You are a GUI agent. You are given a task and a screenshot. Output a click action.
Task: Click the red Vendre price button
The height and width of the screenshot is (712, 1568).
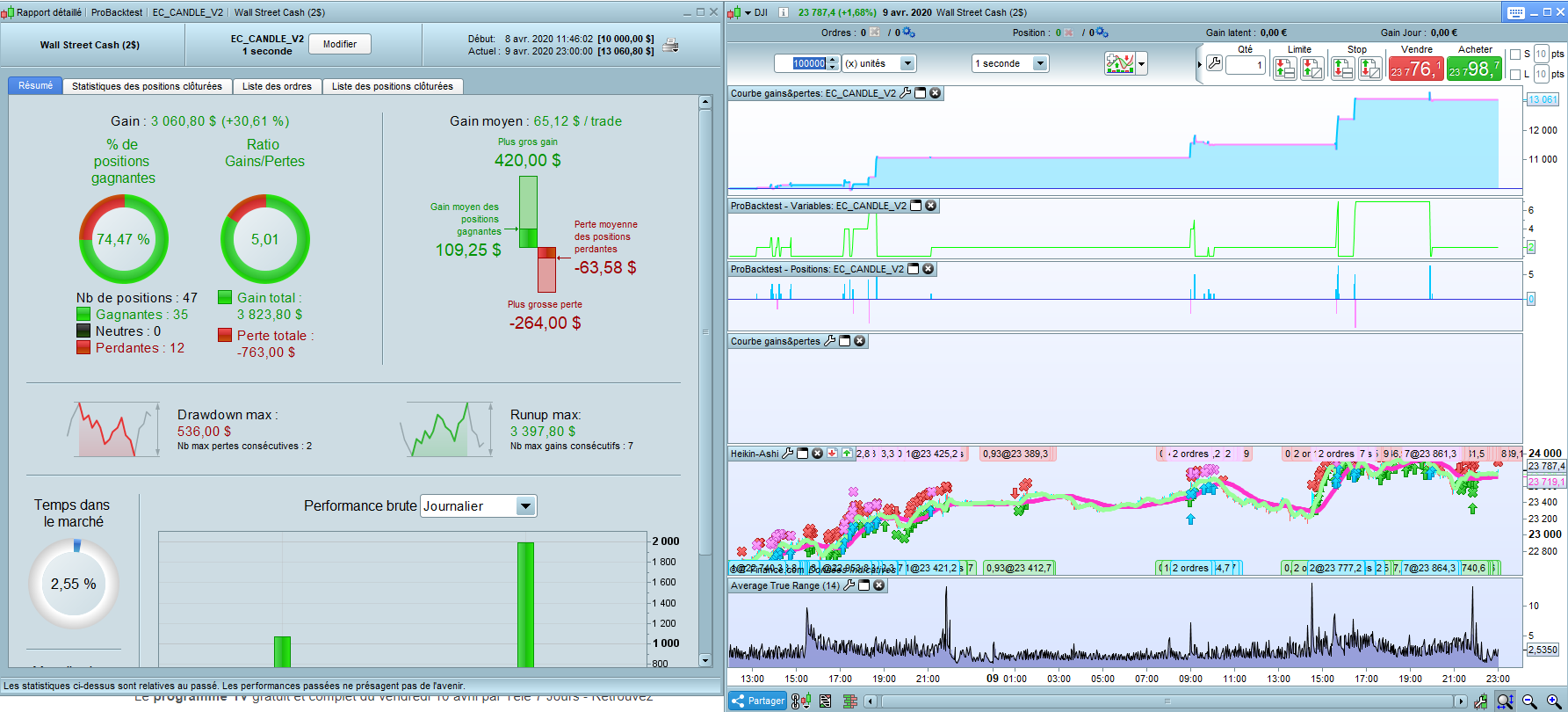(1415, 69)
